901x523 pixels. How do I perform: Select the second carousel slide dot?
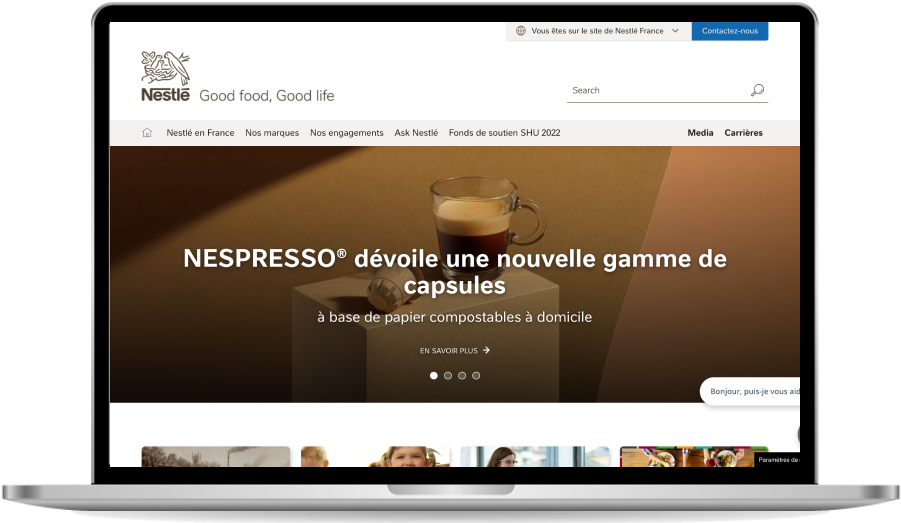[448, 376]
